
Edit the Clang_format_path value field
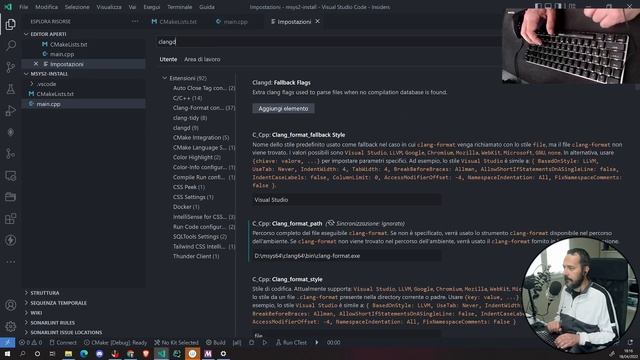coord(347,256)
